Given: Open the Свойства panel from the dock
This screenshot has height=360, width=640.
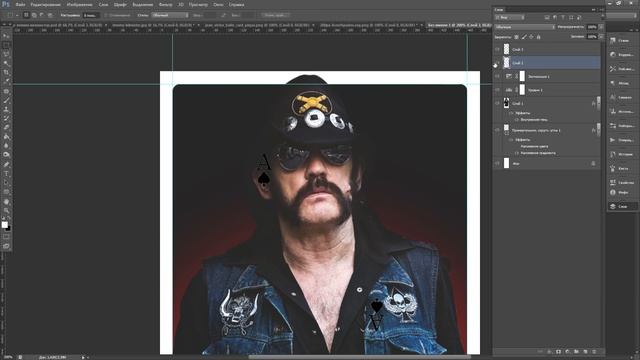Looking at the screenshot, I should [x=623, y=182].
